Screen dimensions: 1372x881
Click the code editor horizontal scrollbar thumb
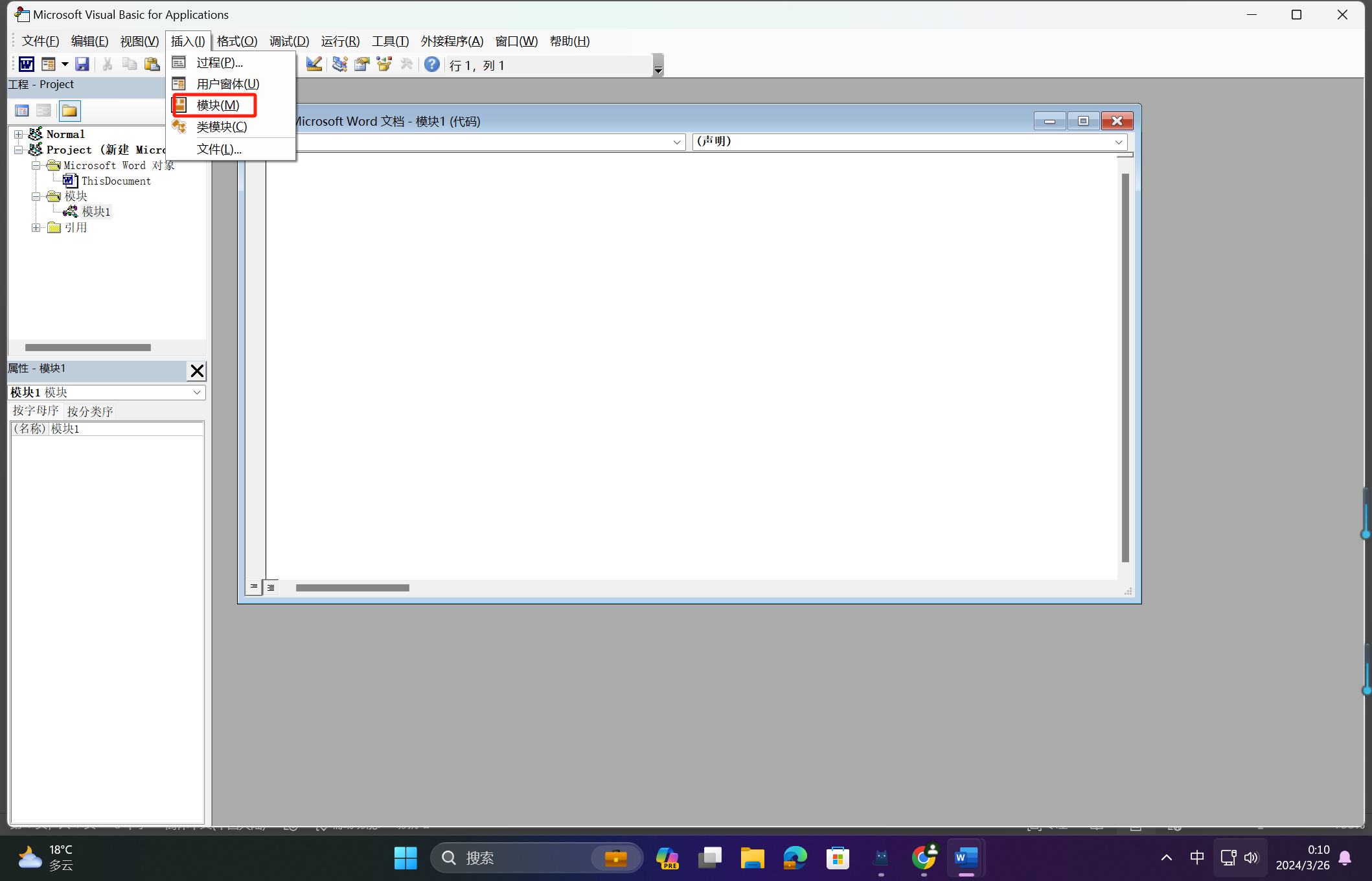pyautogui.click(x=352, y=588)
